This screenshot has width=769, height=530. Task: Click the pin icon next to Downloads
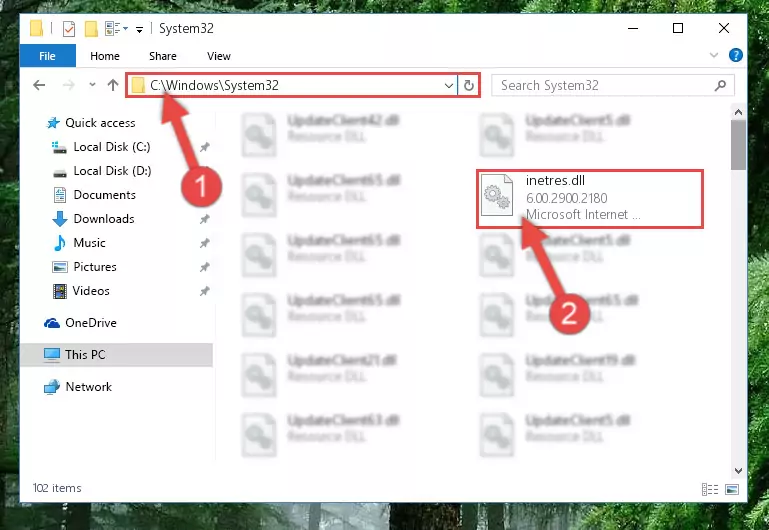coord(205,219)
